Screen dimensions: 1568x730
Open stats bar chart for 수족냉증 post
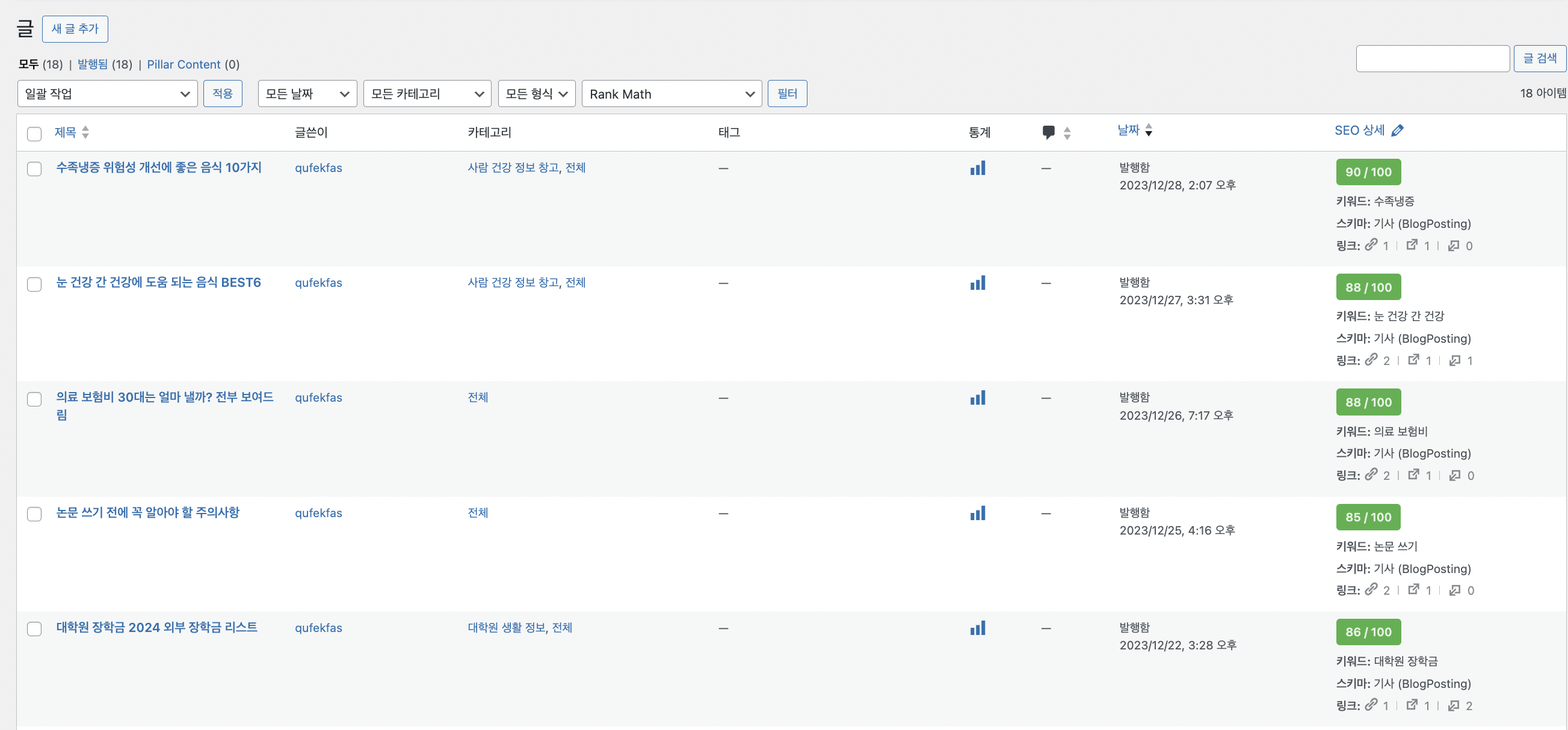coord(978,168)
